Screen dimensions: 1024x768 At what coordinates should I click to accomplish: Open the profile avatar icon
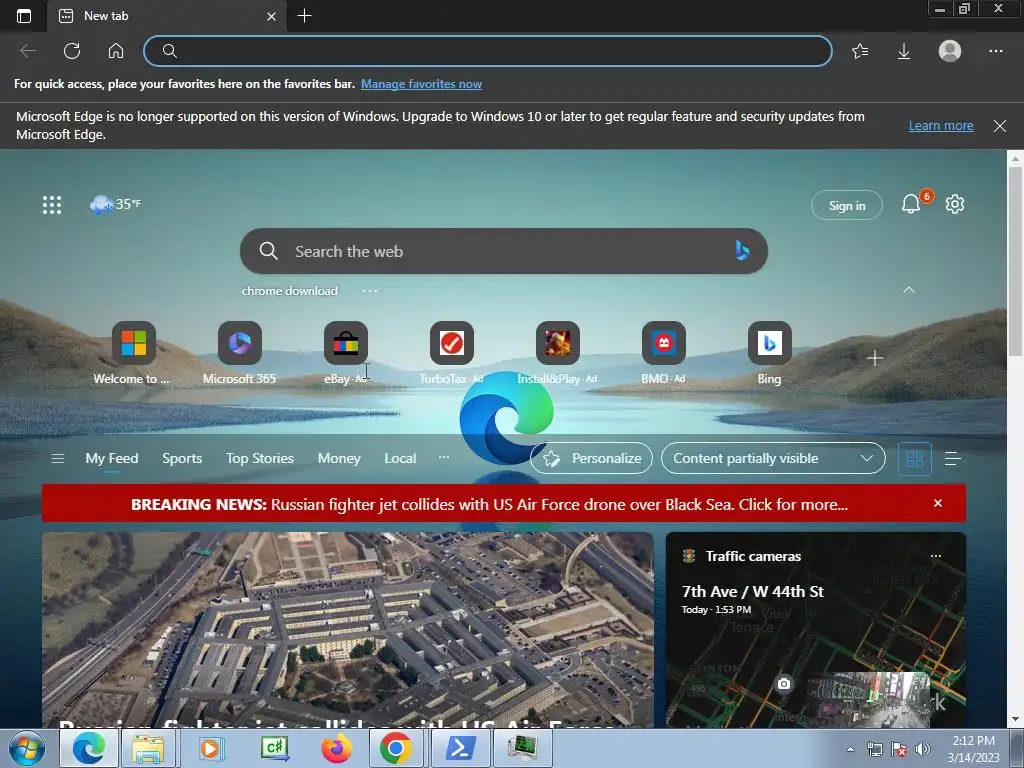point(950,51)
